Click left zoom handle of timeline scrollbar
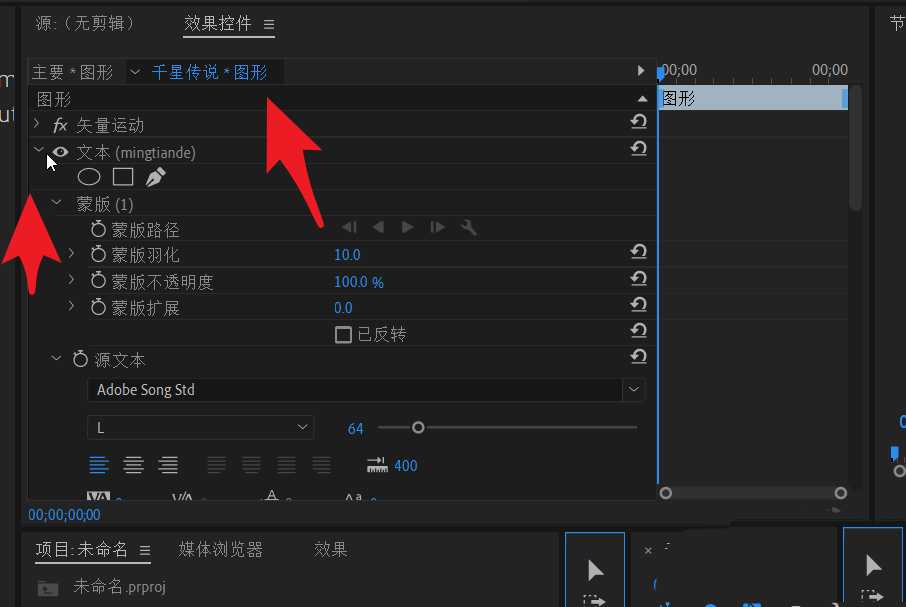Image resolution: width=906 pixels, height=607 pixels. (x=666, y=493)
